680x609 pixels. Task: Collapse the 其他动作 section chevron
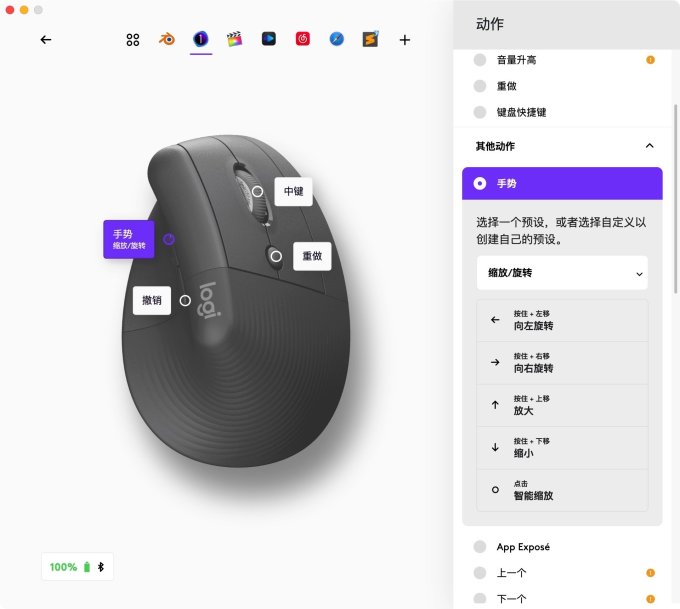click(x=650, y=146)
